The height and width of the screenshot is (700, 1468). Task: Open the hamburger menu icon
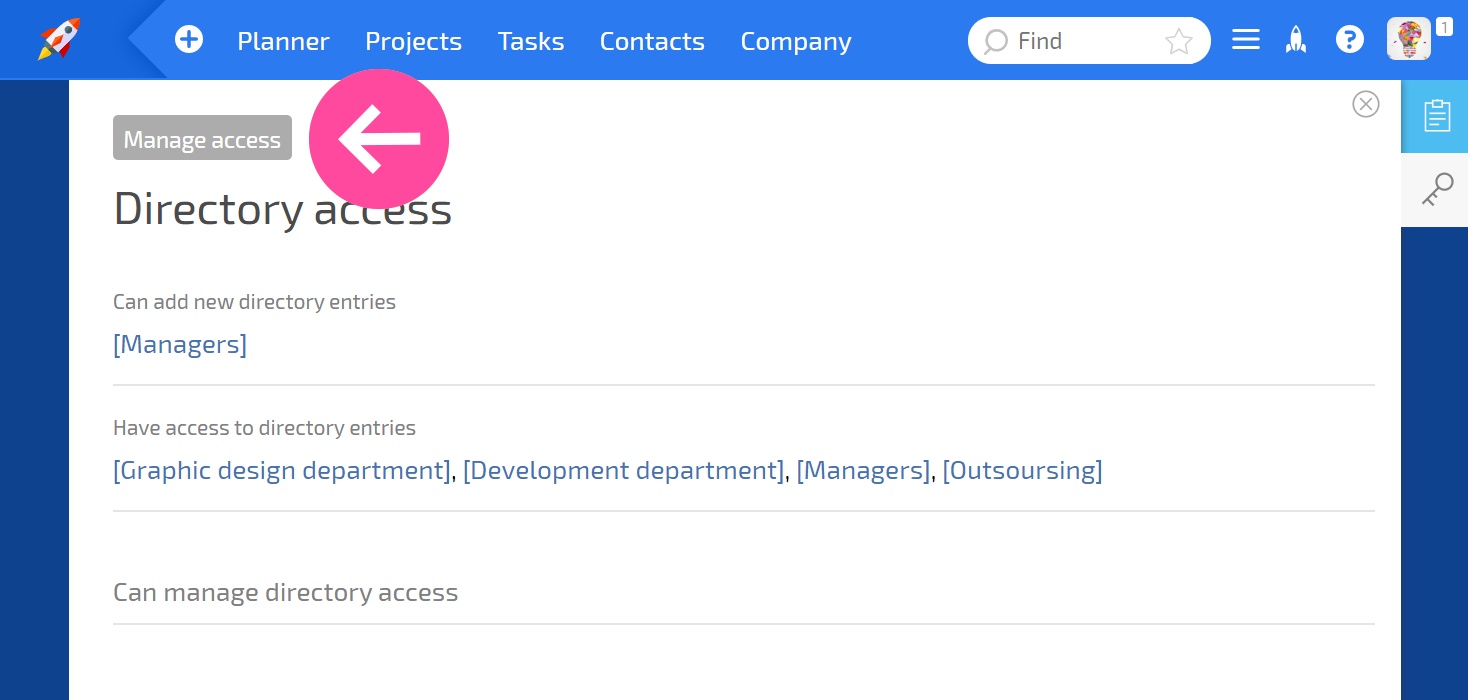(x=1245, y=40)
